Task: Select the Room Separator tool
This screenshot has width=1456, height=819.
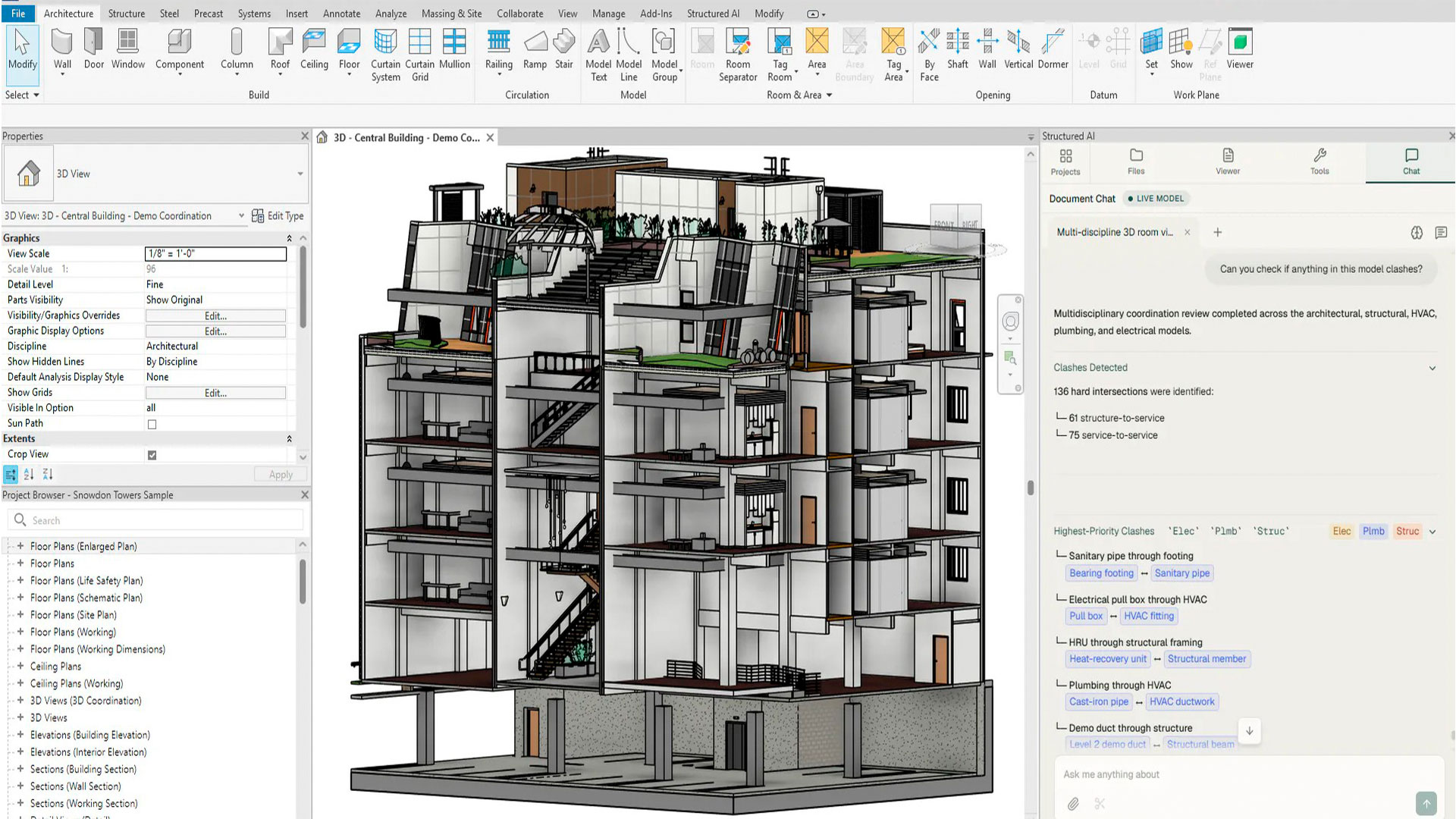Action: [738, 55]
